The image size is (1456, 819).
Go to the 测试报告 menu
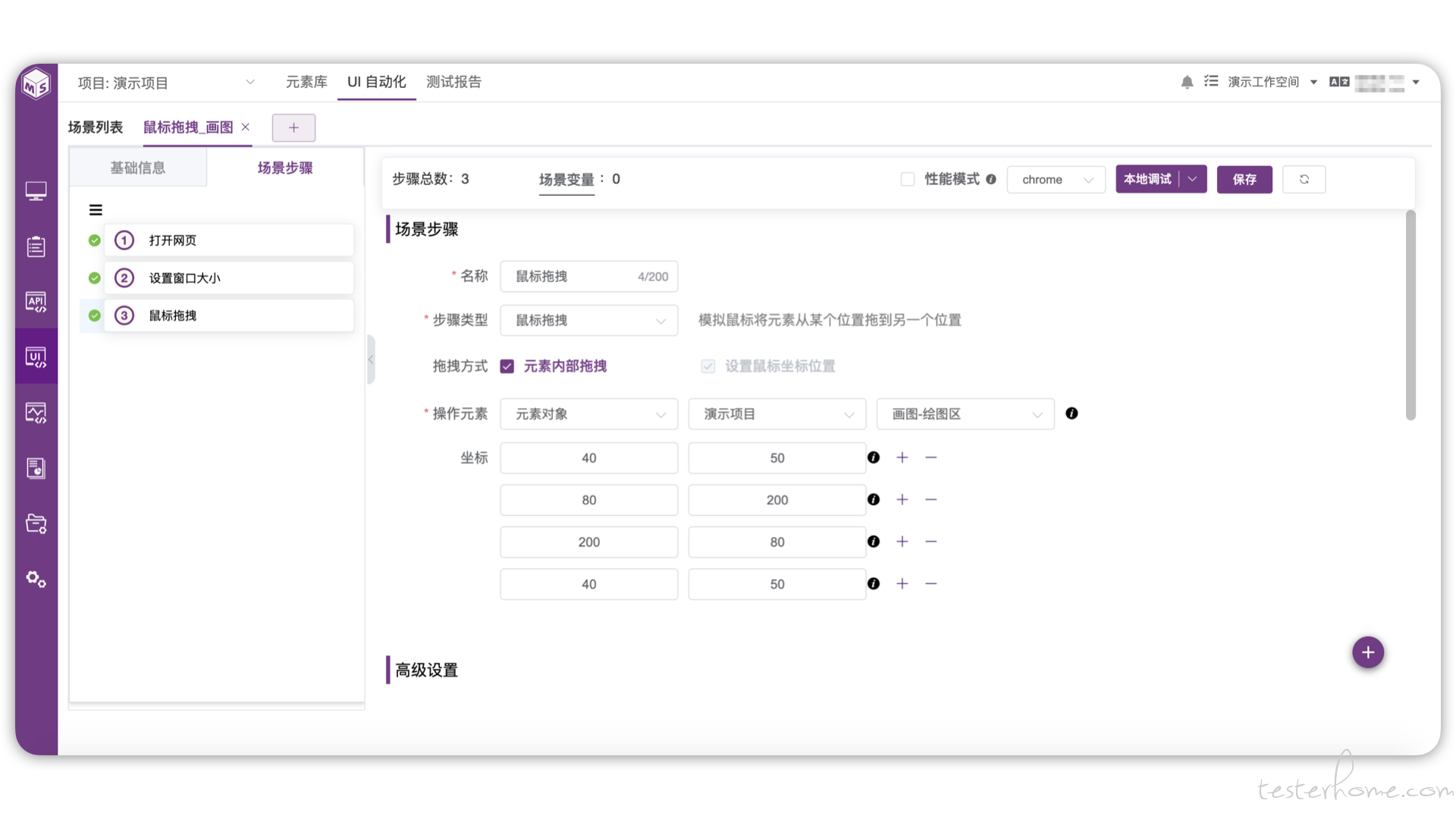(x=453, y=82)
